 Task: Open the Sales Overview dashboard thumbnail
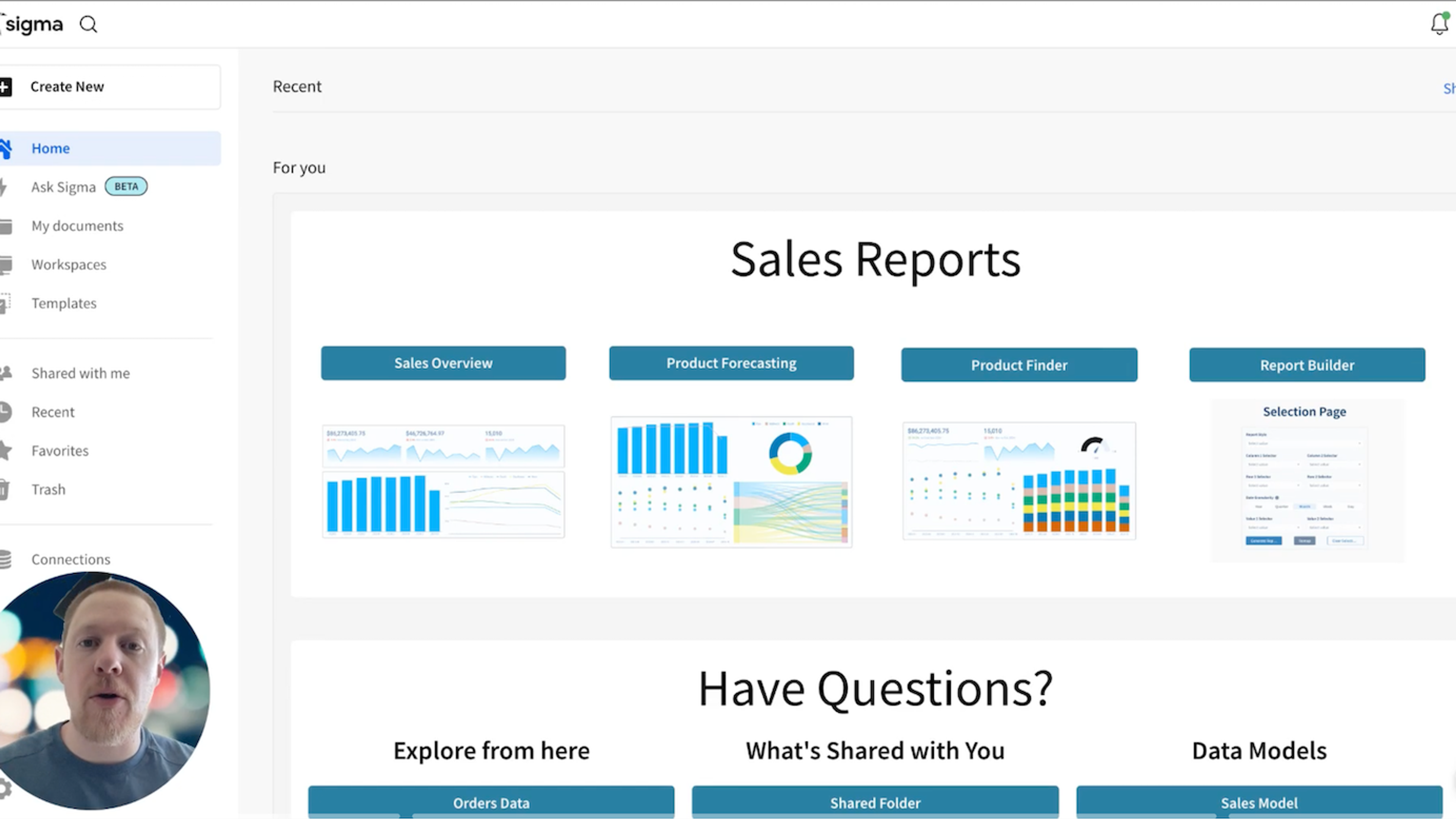(x=443, y=481)
